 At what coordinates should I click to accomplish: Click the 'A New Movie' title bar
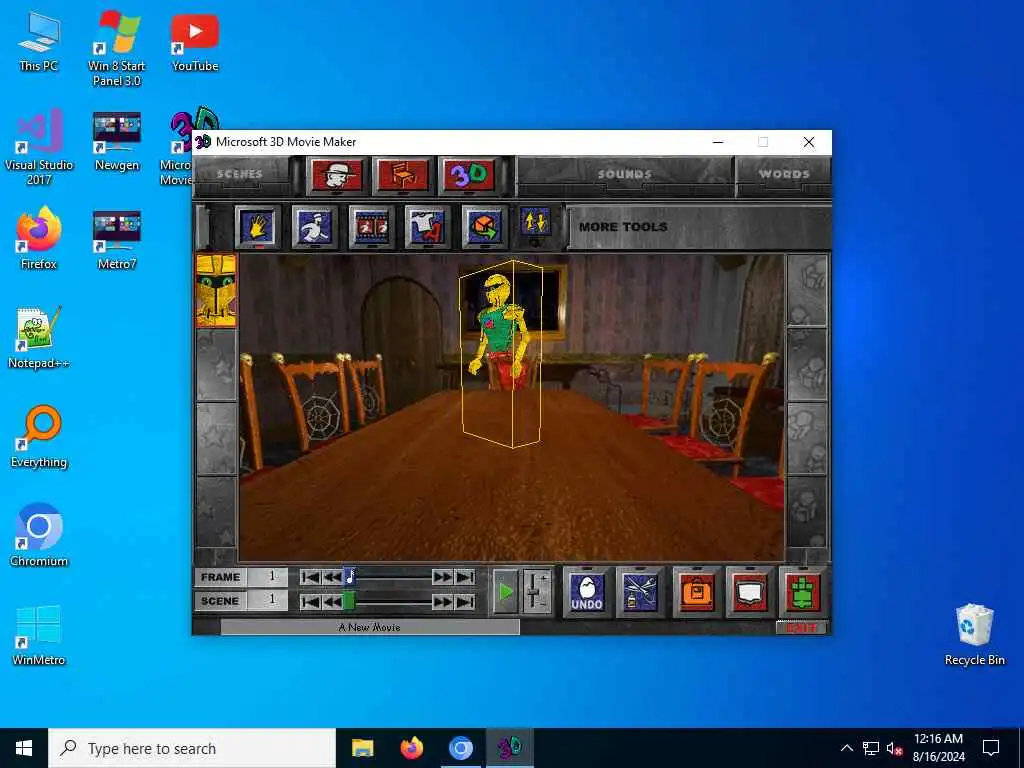coord(370,628)
